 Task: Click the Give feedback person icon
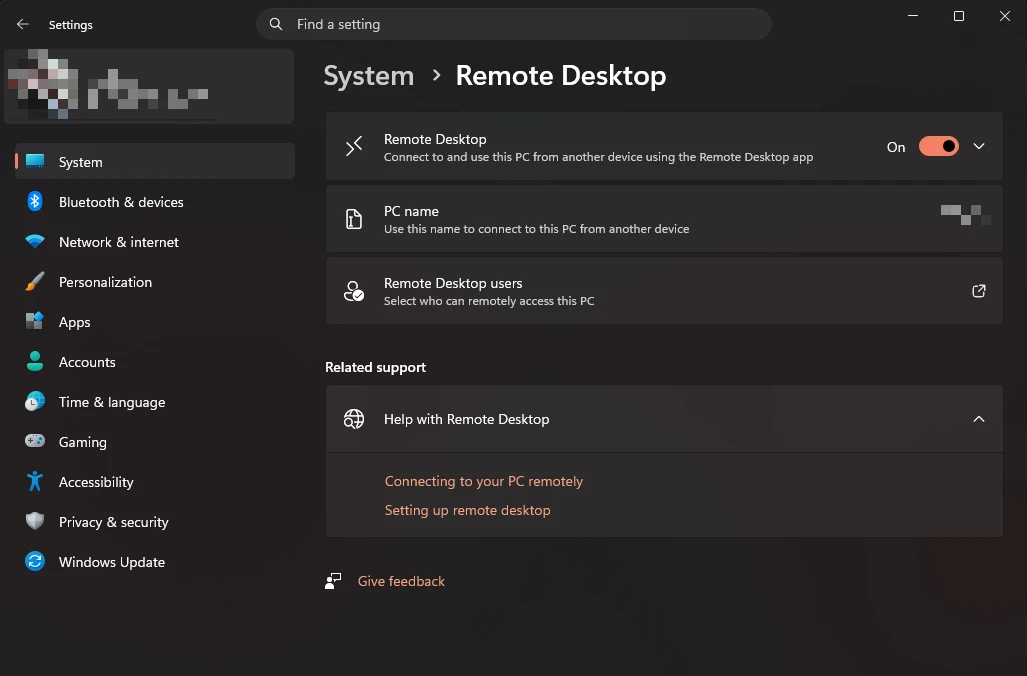pos(333,581)
